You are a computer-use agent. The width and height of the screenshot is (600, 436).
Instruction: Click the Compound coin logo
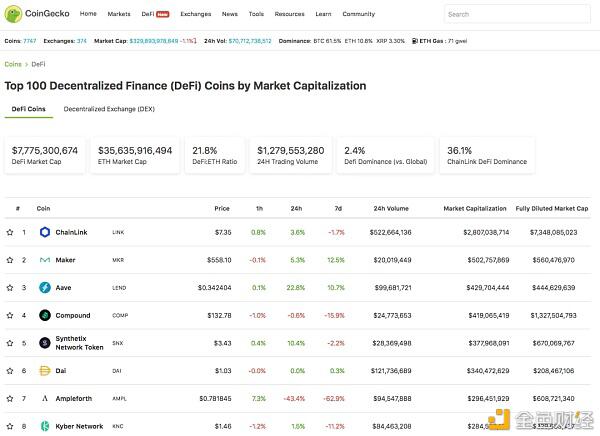45,315
